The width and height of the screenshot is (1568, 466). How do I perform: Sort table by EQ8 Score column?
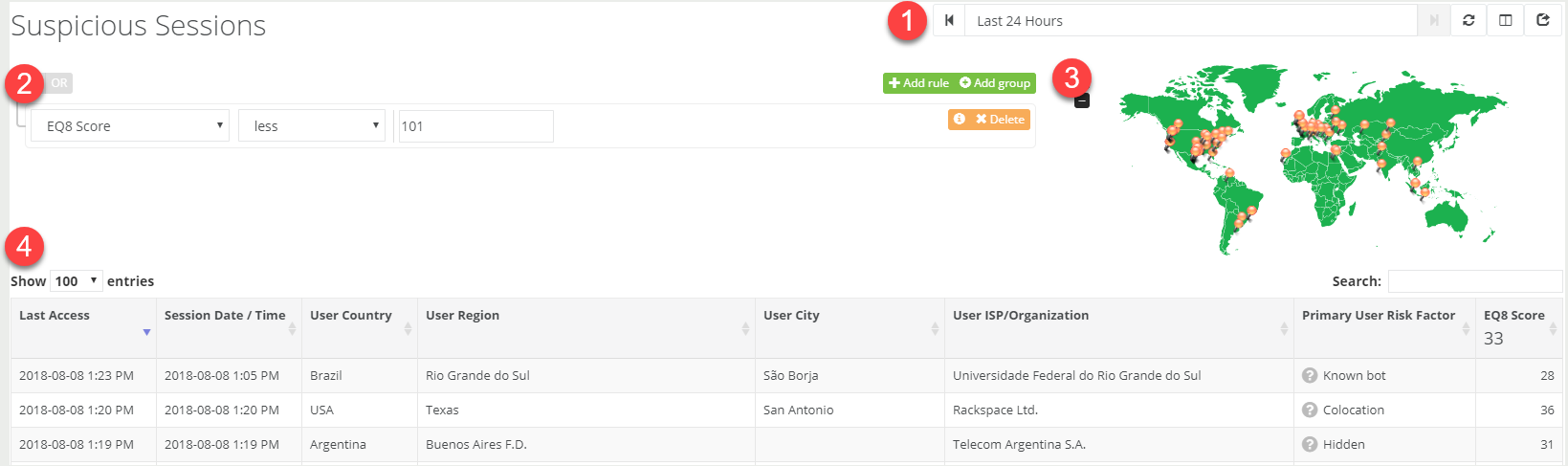click(x=1519, y=328)
